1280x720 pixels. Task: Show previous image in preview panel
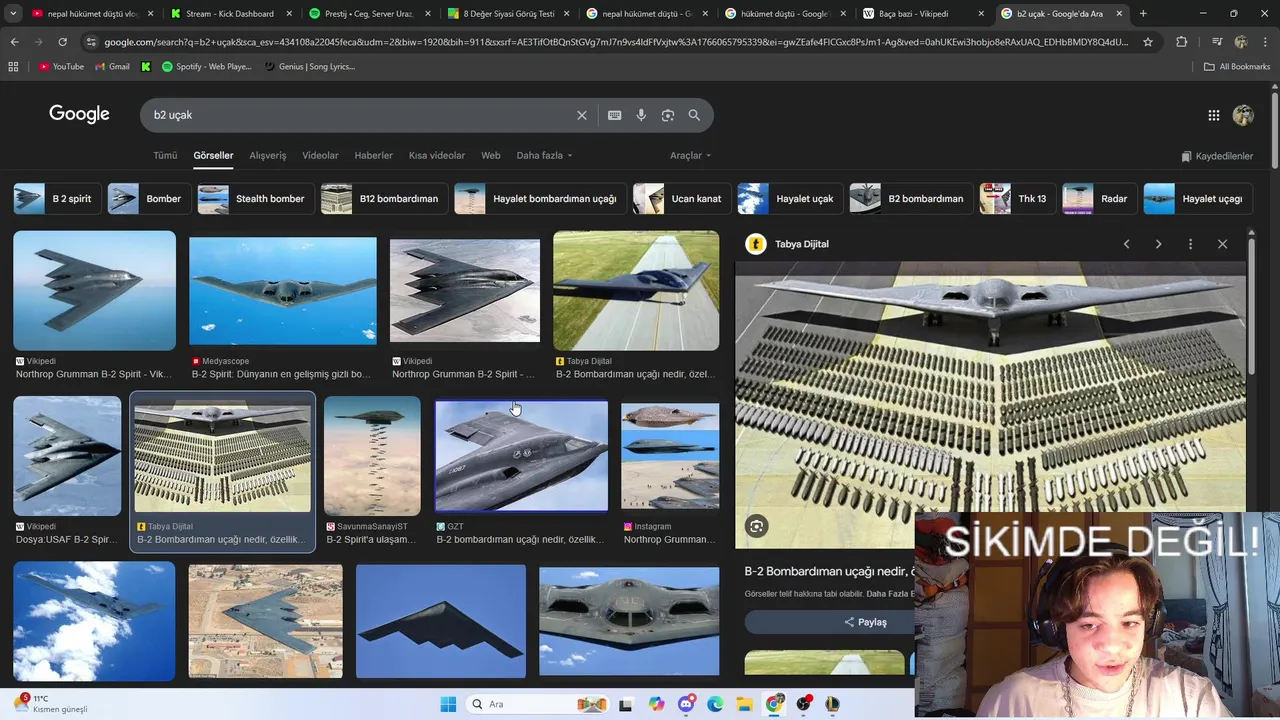point(1126,244)
